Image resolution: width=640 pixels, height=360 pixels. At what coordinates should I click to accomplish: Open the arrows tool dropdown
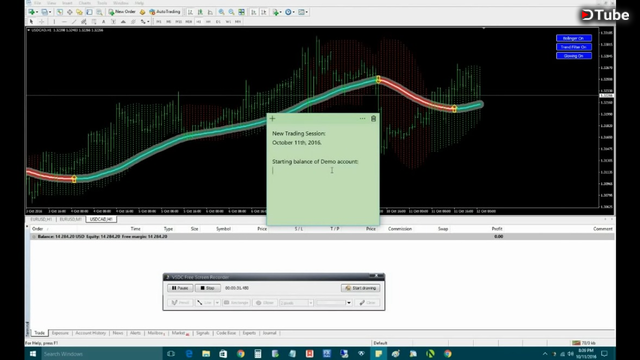pyautogui.click(x=148, y=22)
